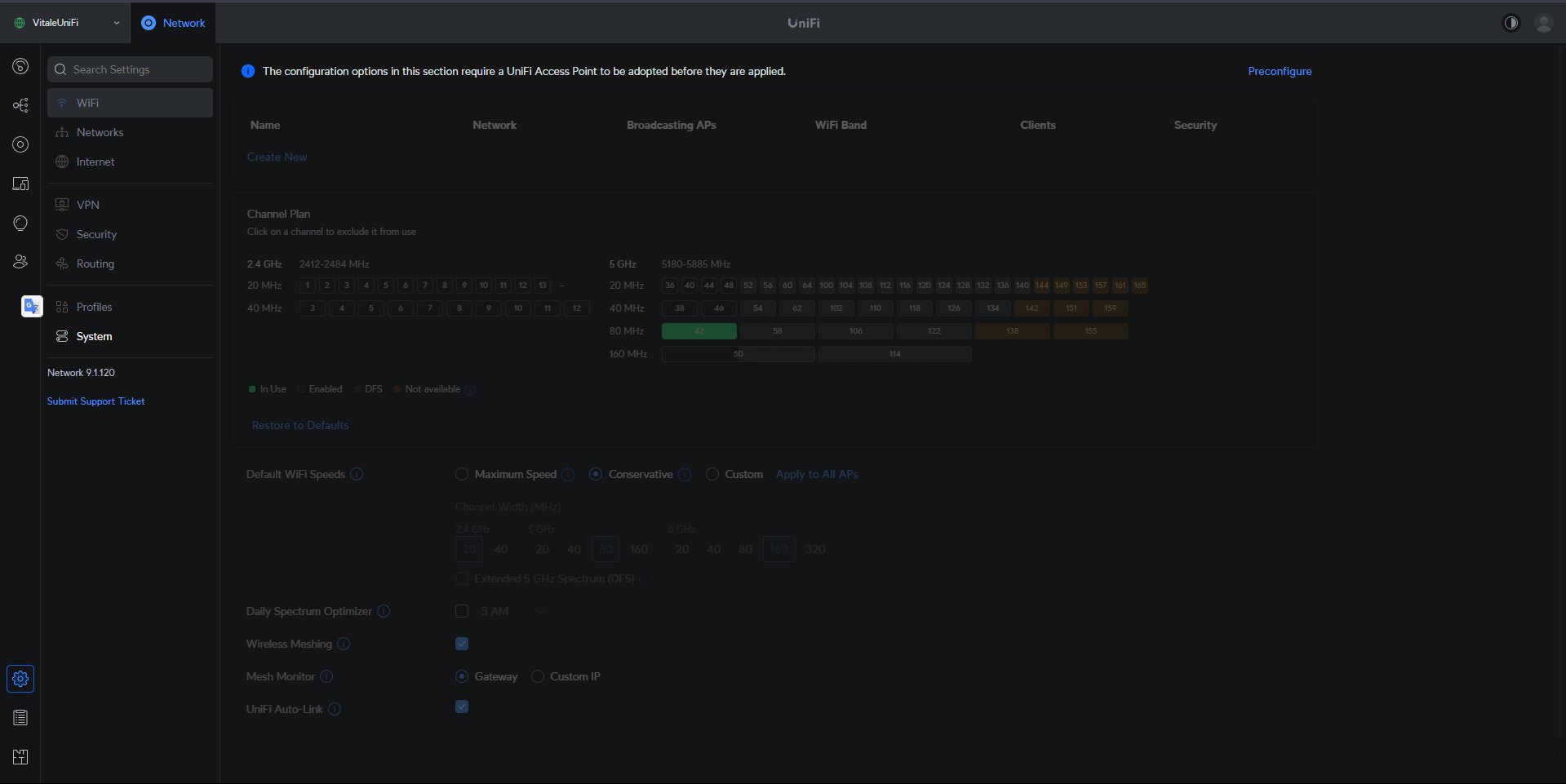The image size is (1566, 784).
Task: Click the 160 MHz channel 50 block
Action: point(739,354)
